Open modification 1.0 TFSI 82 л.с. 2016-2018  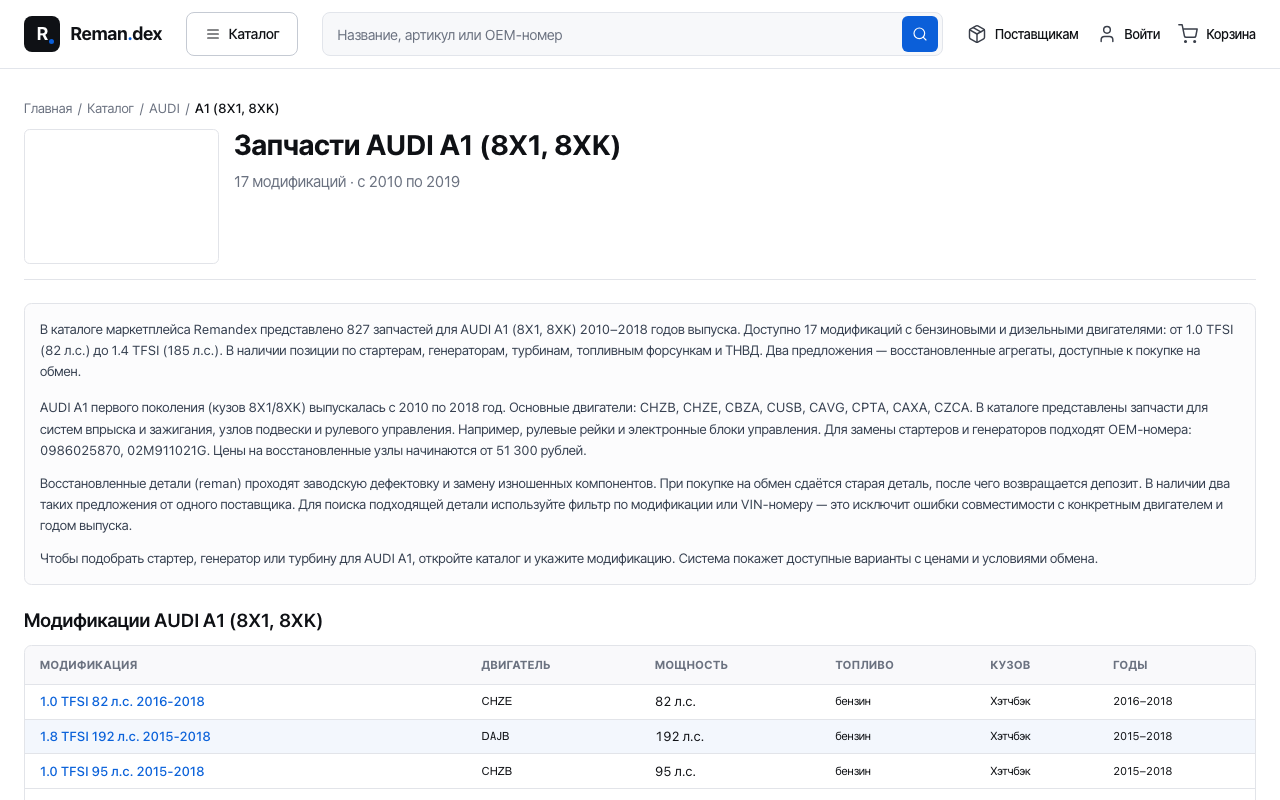[x=122, y=701]
